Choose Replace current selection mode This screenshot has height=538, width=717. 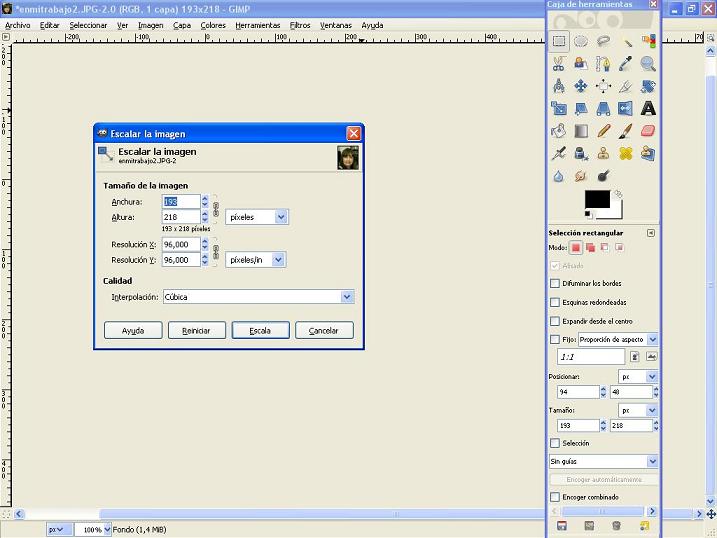[576, 248]
